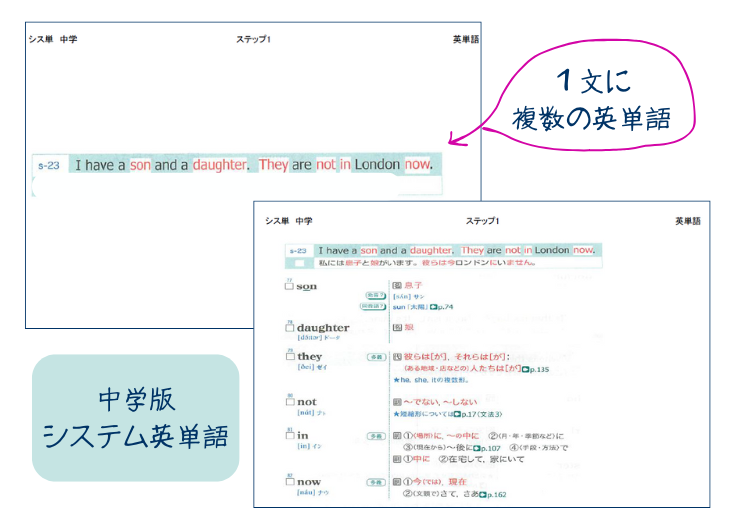
Task: Click the s-23 sentence number on the back page
Action: (297, 251)
